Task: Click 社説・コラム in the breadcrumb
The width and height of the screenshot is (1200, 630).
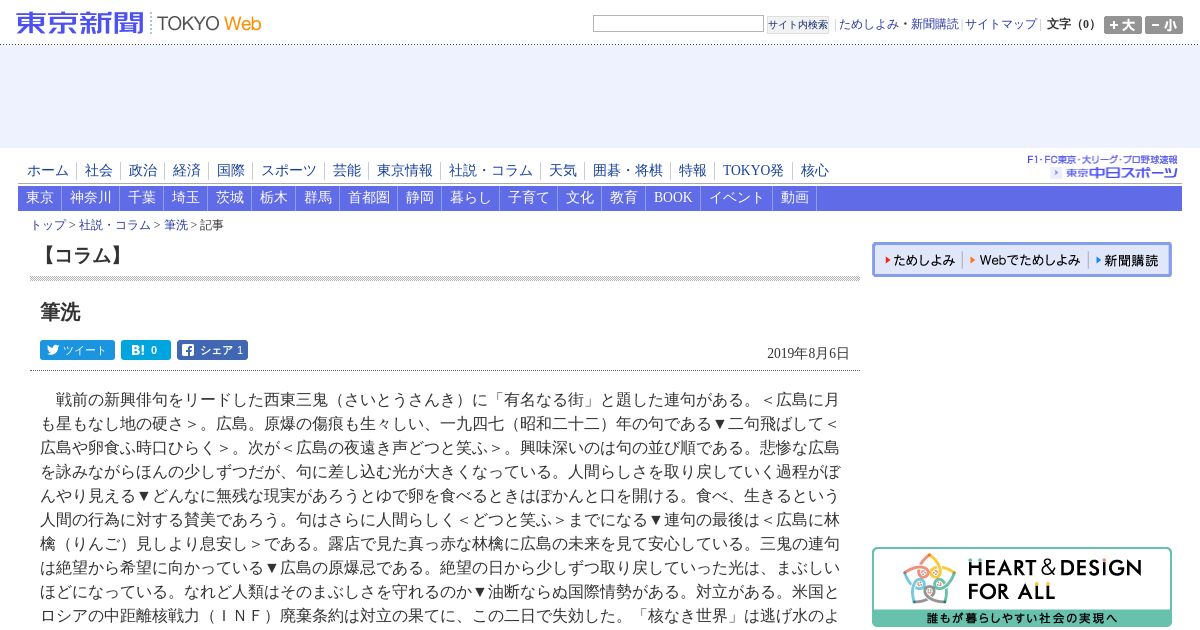Action: (x=115, y=225)
